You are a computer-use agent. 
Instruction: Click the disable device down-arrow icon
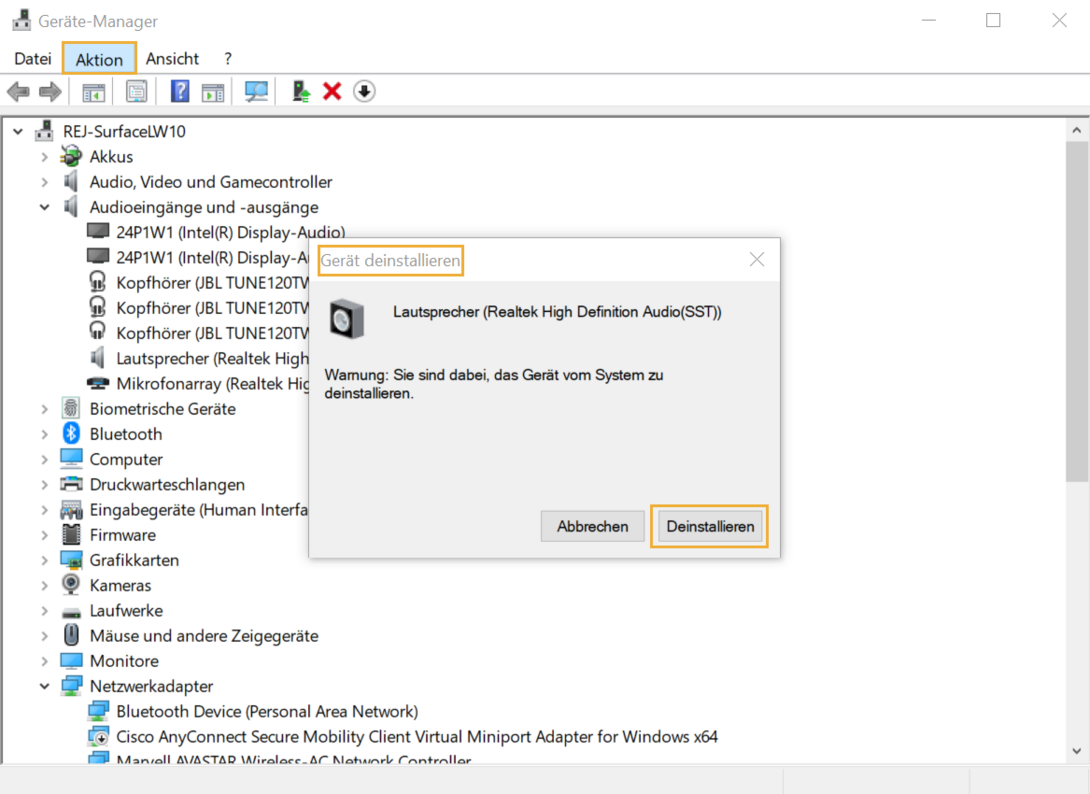pyautogui.click(x=364, y=91)
